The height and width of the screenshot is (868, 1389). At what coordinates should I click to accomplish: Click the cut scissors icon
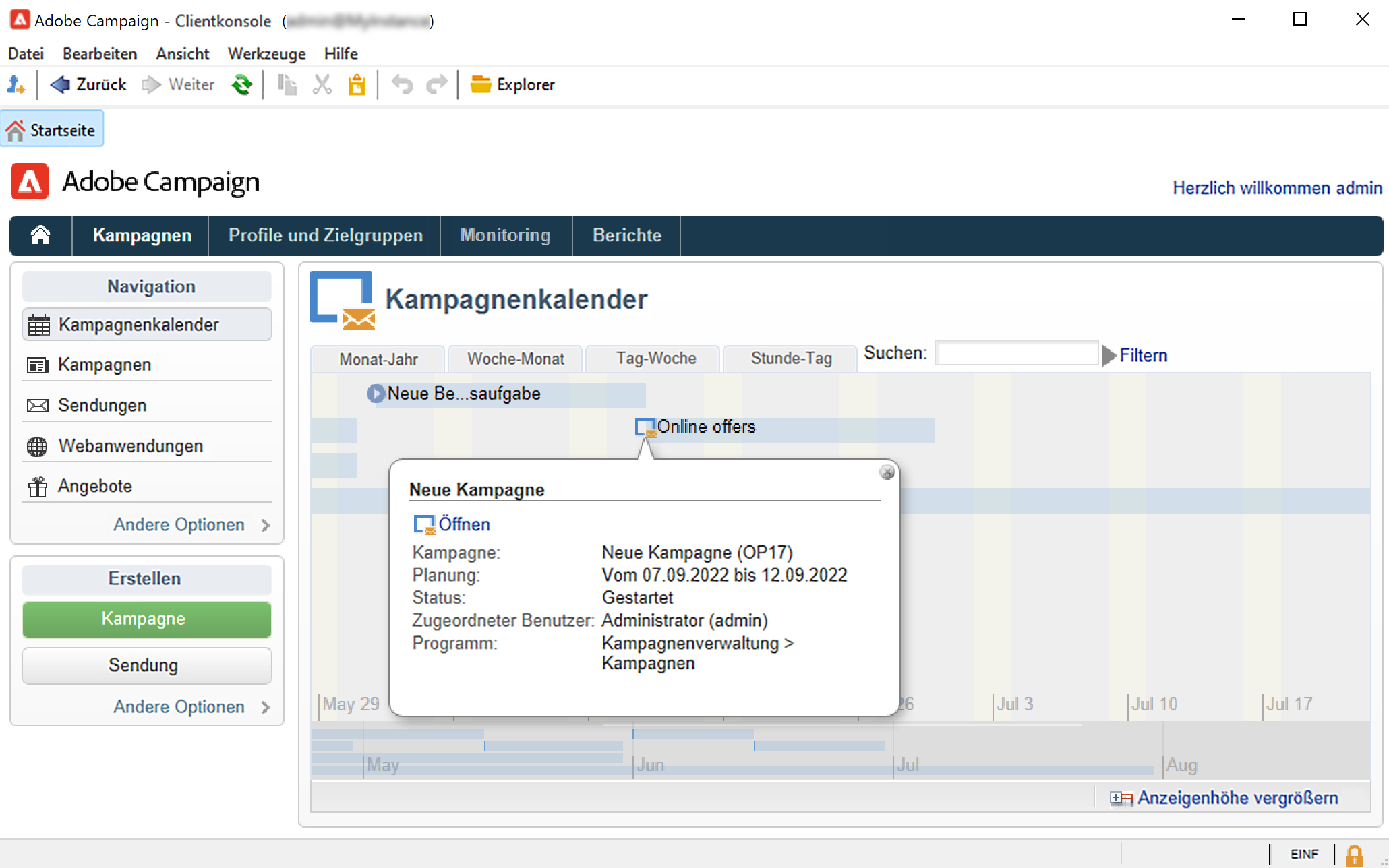pyautogui.click(x=322, y=85)
